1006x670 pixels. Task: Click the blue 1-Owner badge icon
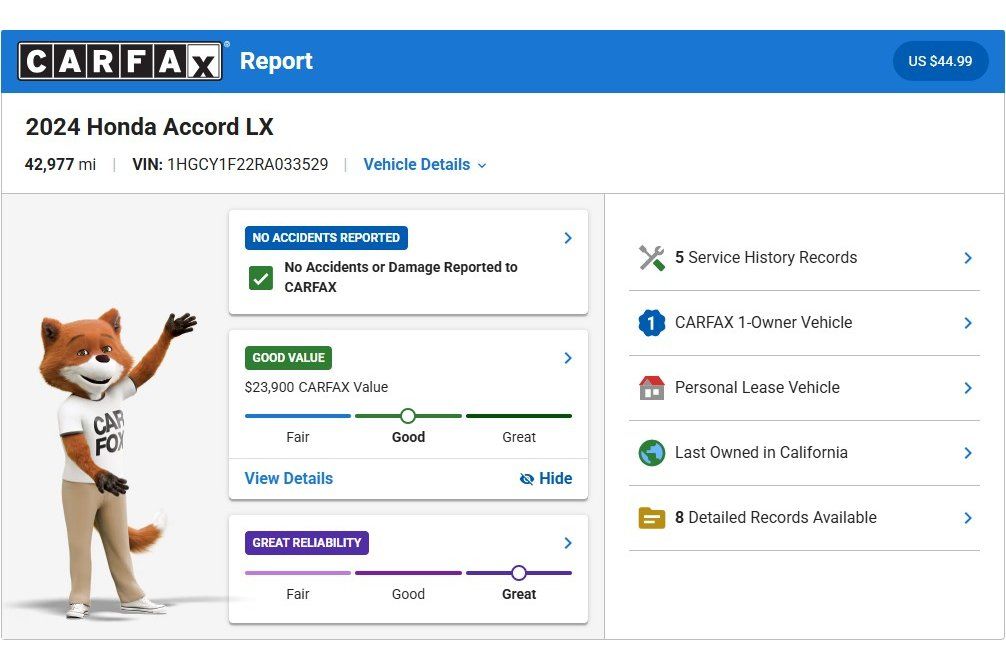652,323
